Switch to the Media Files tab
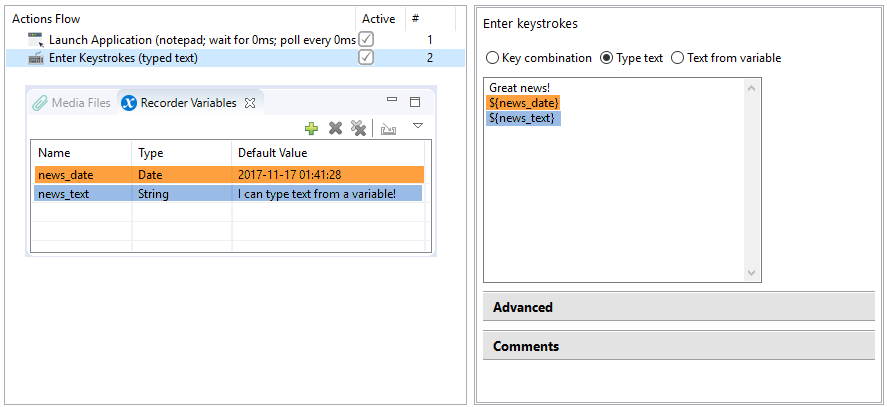 coord(71,103)
